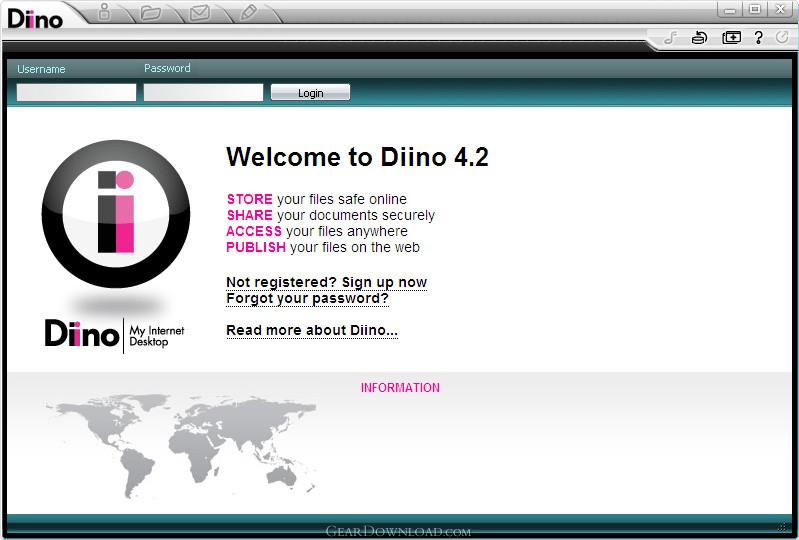Close the Diino window
The image size is (799, 540).
[x=780, y=9]
